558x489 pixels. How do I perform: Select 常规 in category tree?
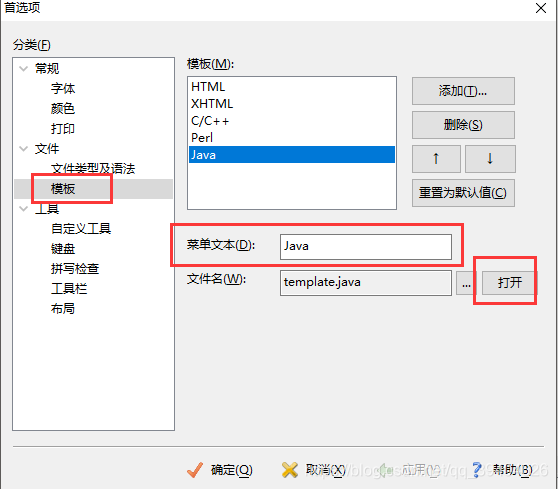[47, 68]
